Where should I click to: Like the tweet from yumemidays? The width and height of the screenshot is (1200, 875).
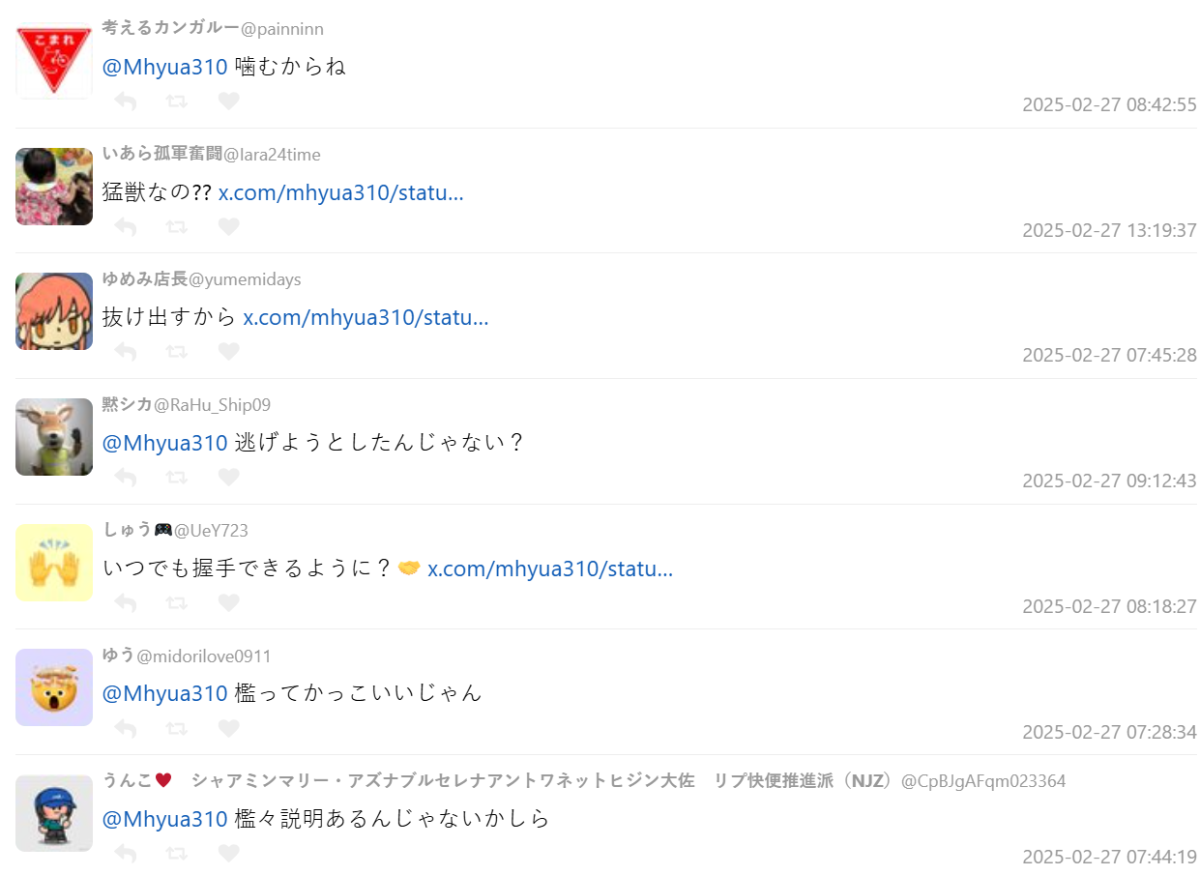tap(229, 352)
